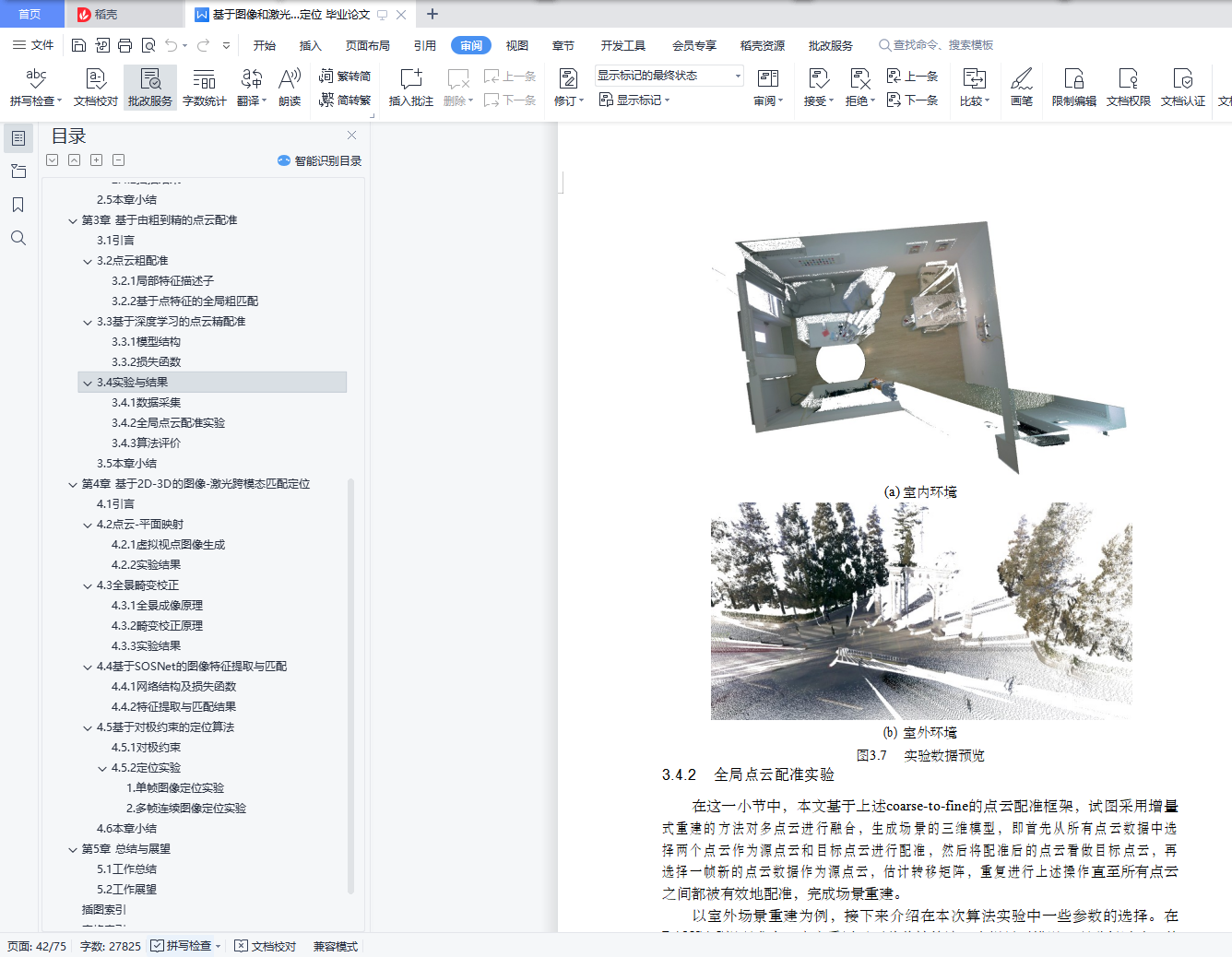Activate the 画笔 pen tool
Viewport: 1232px width, 957px height.
tap(1022, 88)
